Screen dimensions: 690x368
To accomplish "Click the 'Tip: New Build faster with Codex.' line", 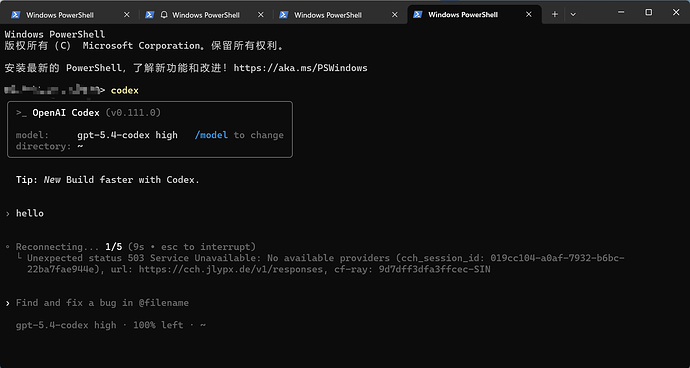I will (108, 180).
